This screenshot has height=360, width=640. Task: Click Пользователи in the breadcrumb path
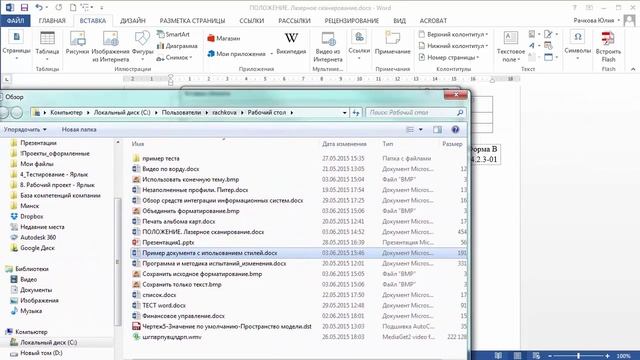(181, 112)
